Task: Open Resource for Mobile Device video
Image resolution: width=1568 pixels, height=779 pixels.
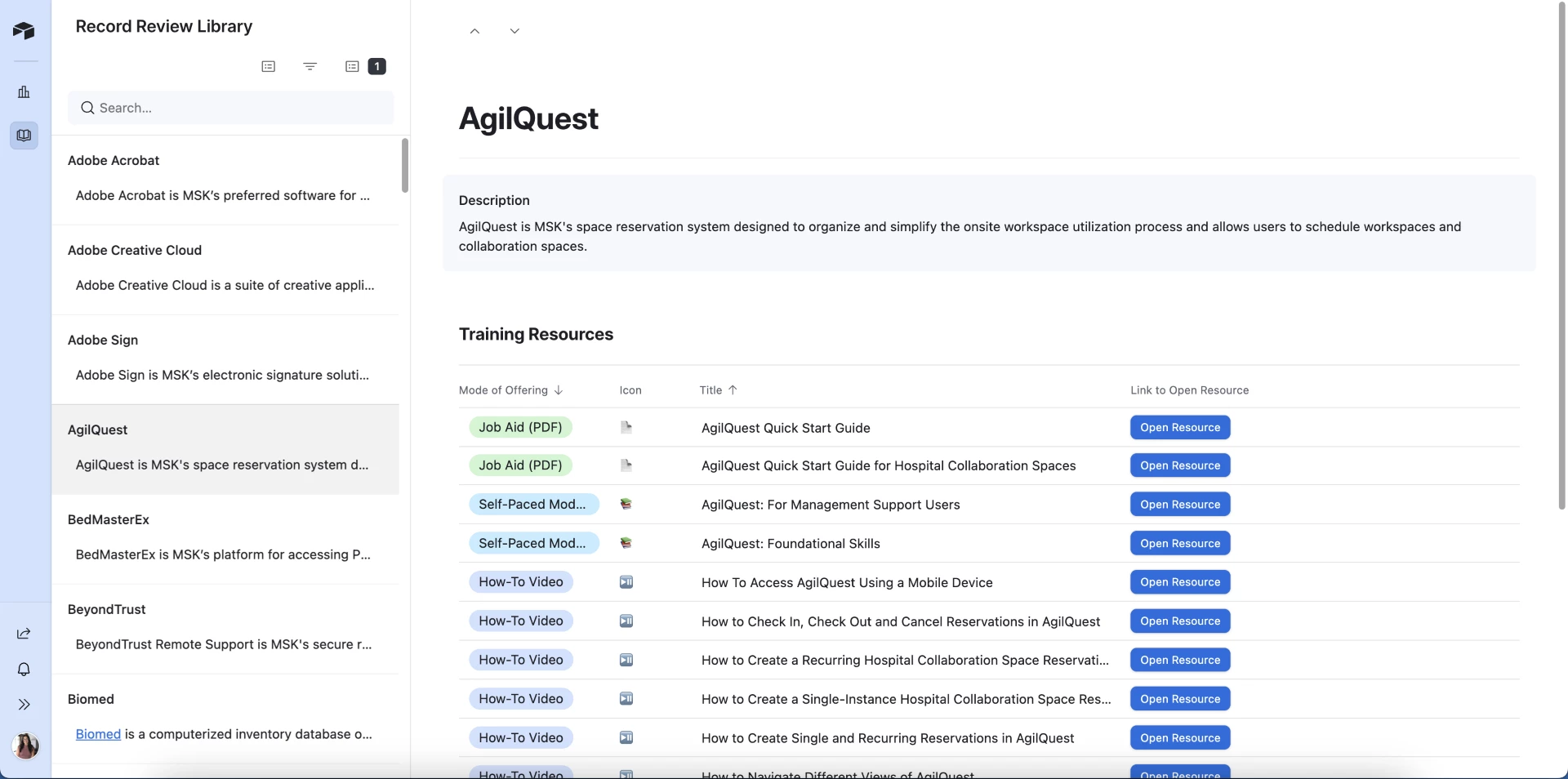Action: pos(1180,582)
